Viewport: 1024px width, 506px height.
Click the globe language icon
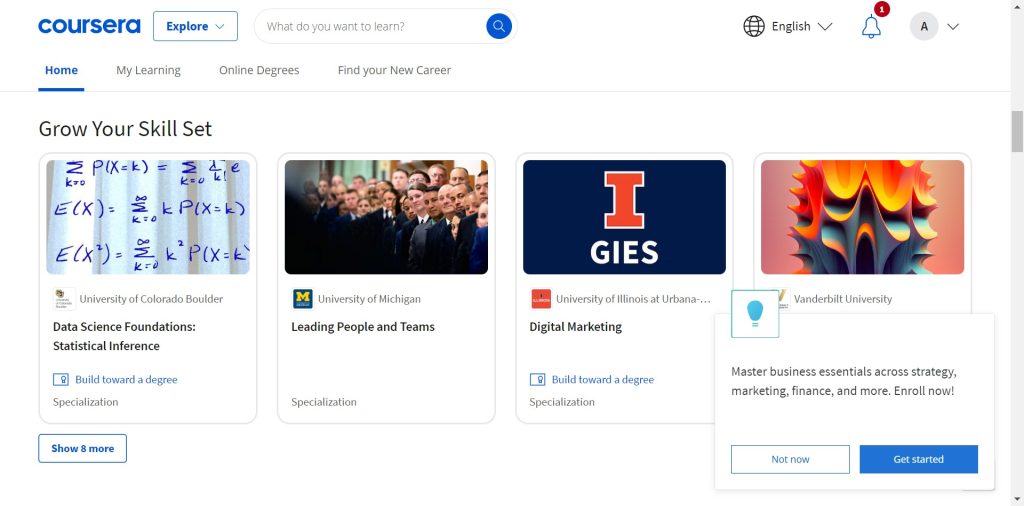[x=754, y=26]
